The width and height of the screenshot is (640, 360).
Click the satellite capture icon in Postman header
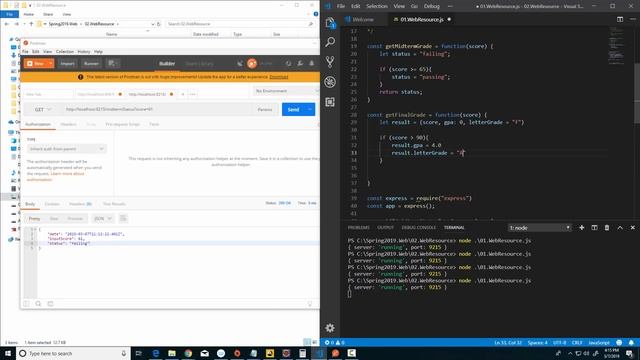click(240, 63)
